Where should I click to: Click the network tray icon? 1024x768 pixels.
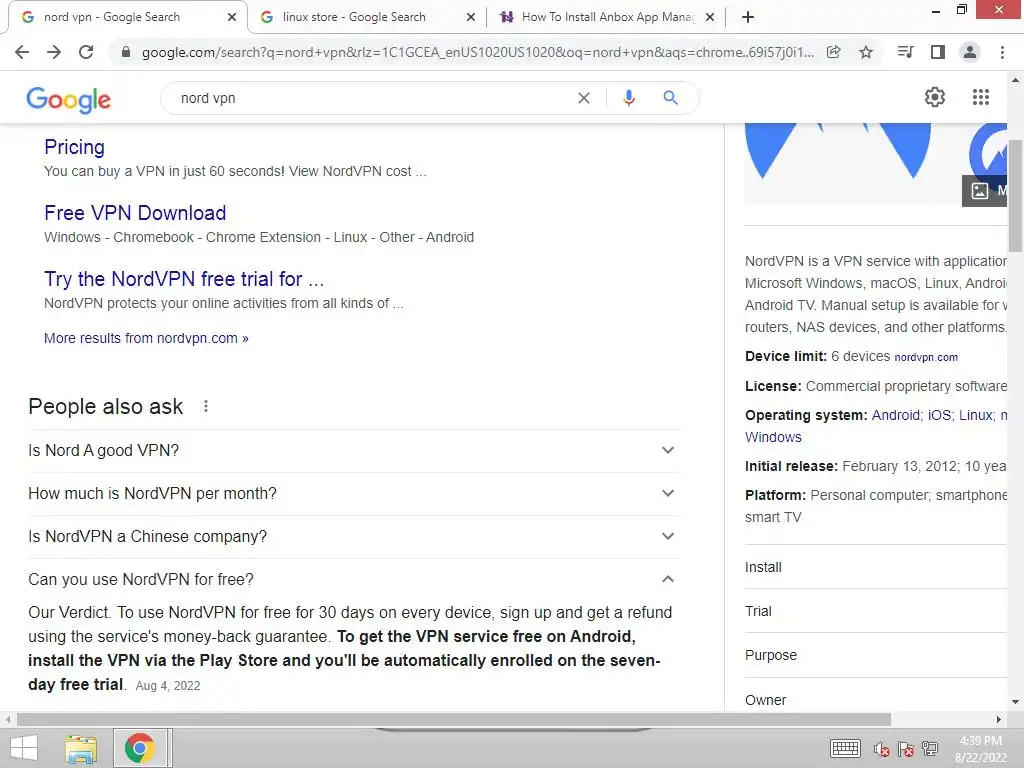point(930,749)
